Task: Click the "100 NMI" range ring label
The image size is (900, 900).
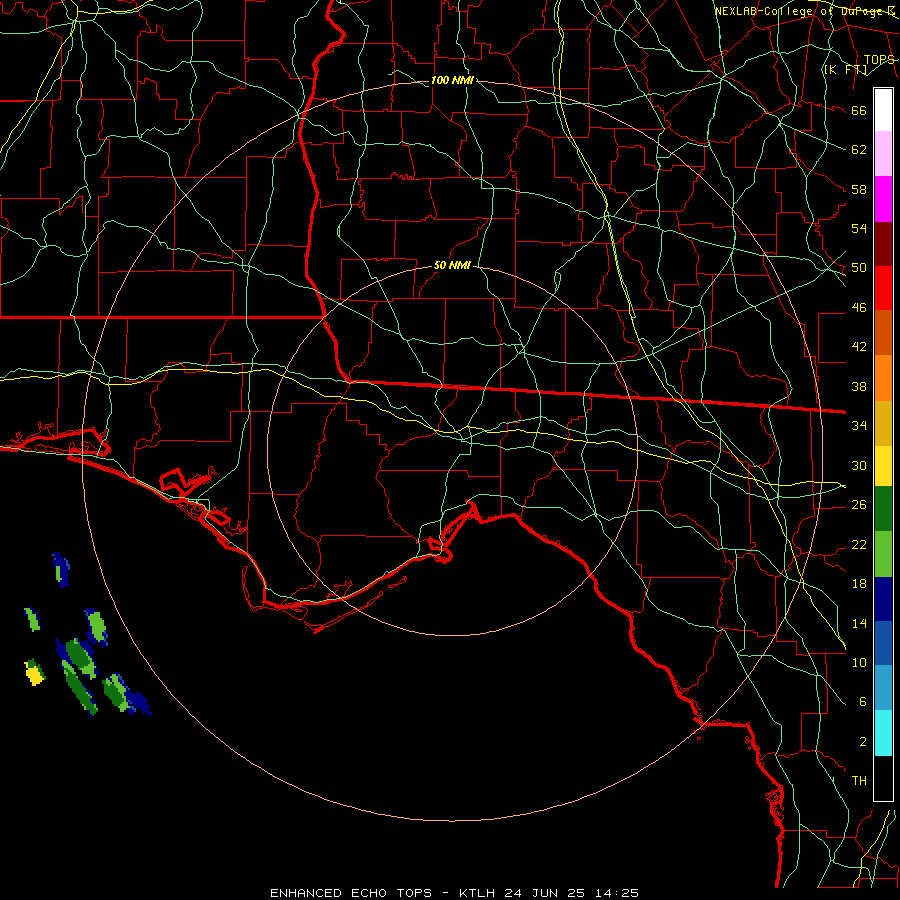Action: coord(452,80)
